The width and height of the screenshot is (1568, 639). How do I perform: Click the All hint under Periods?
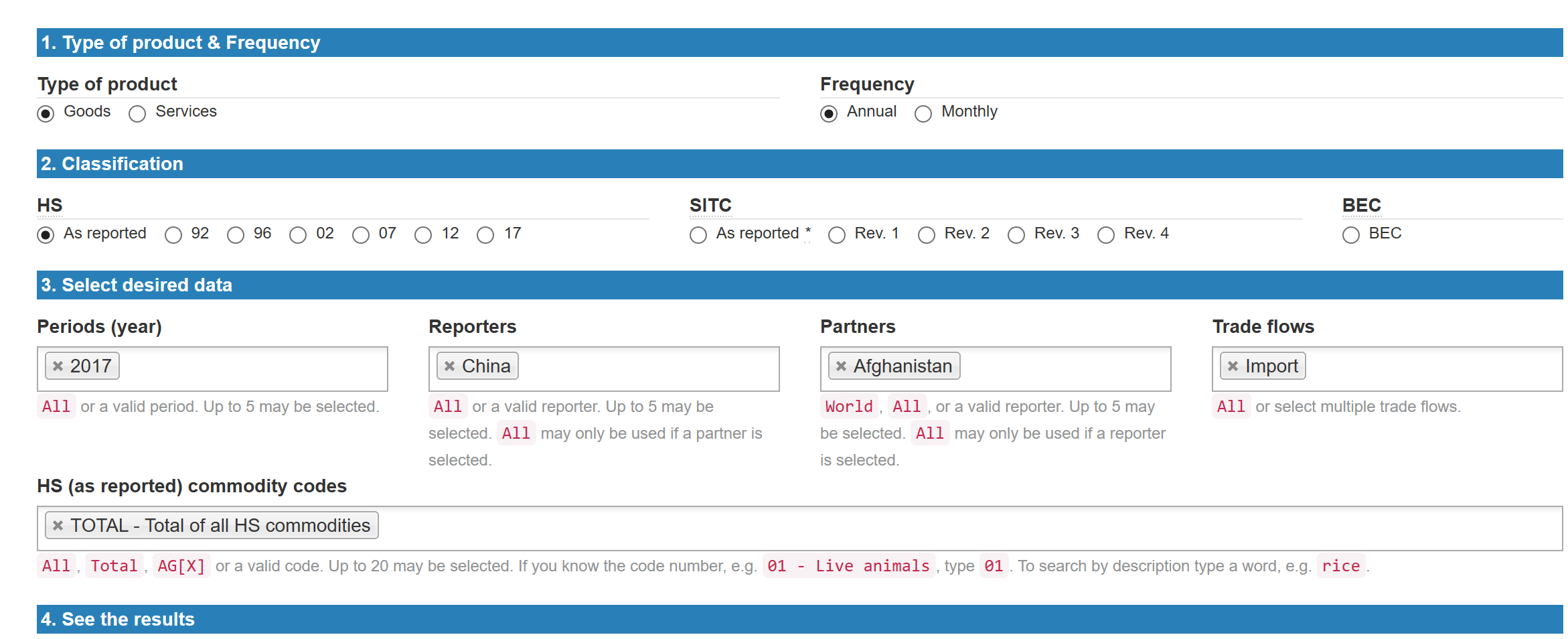click(56, 407)
